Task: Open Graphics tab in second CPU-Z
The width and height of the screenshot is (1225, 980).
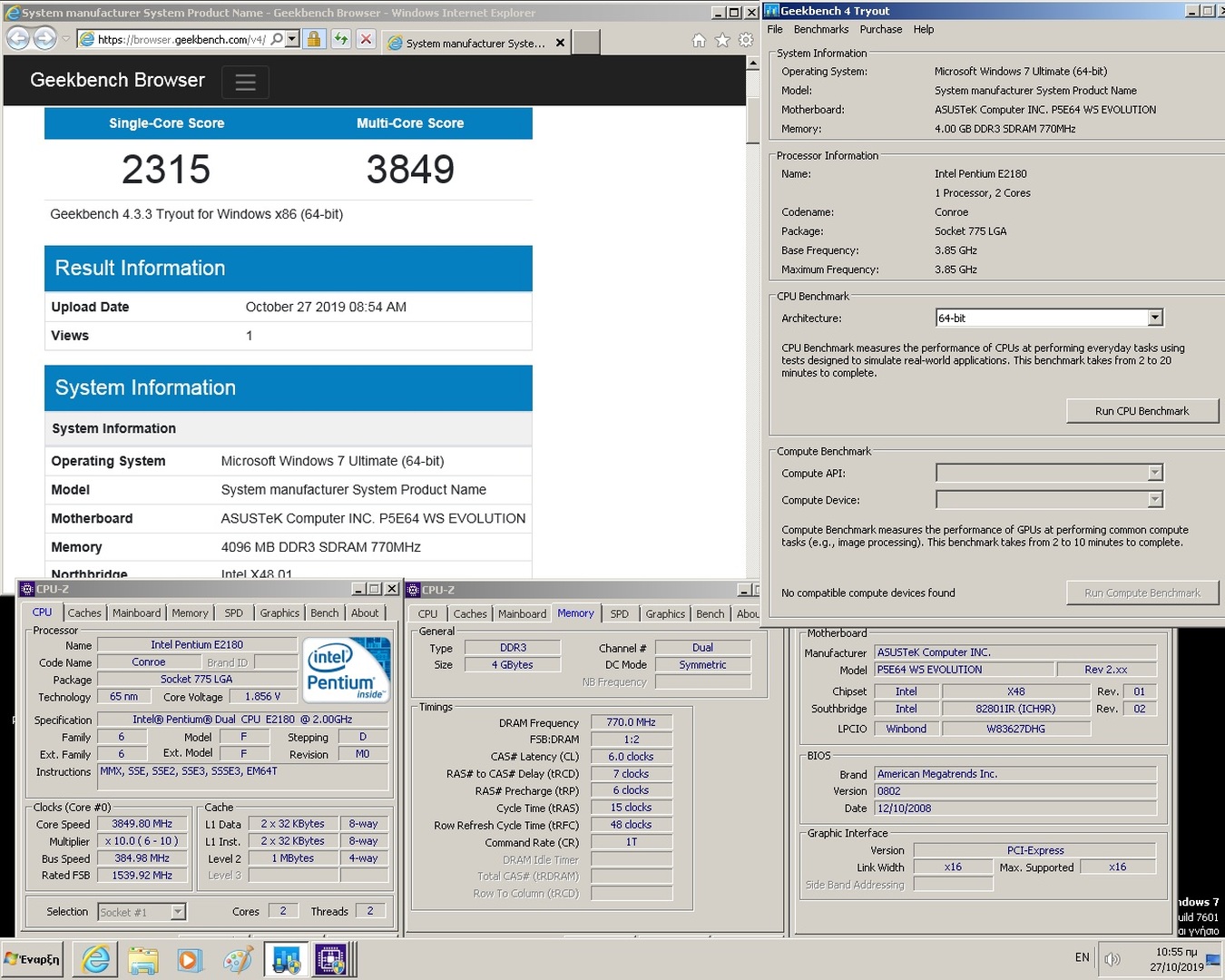Action: pyautogui.click(x=665, y=614)
